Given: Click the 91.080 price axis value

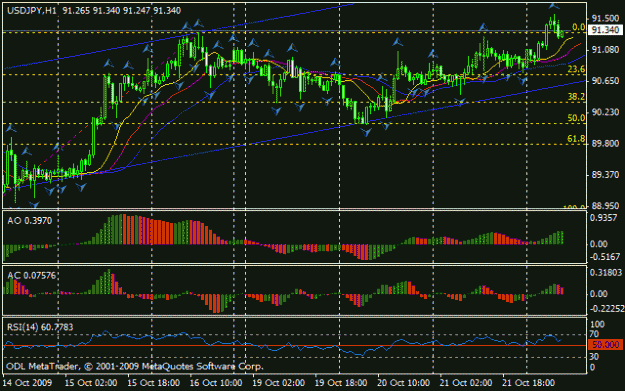Looking at the screenshot, I should 605,50.
